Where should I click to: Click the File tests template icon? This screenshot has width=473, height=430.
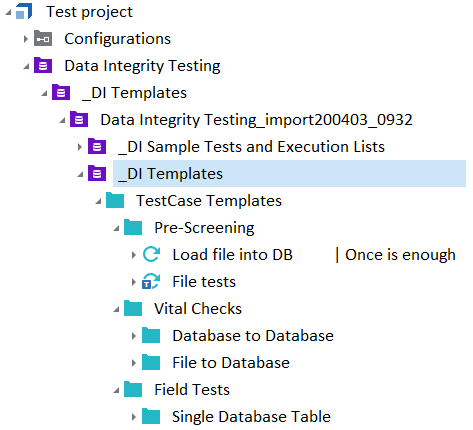coord(151,281)
